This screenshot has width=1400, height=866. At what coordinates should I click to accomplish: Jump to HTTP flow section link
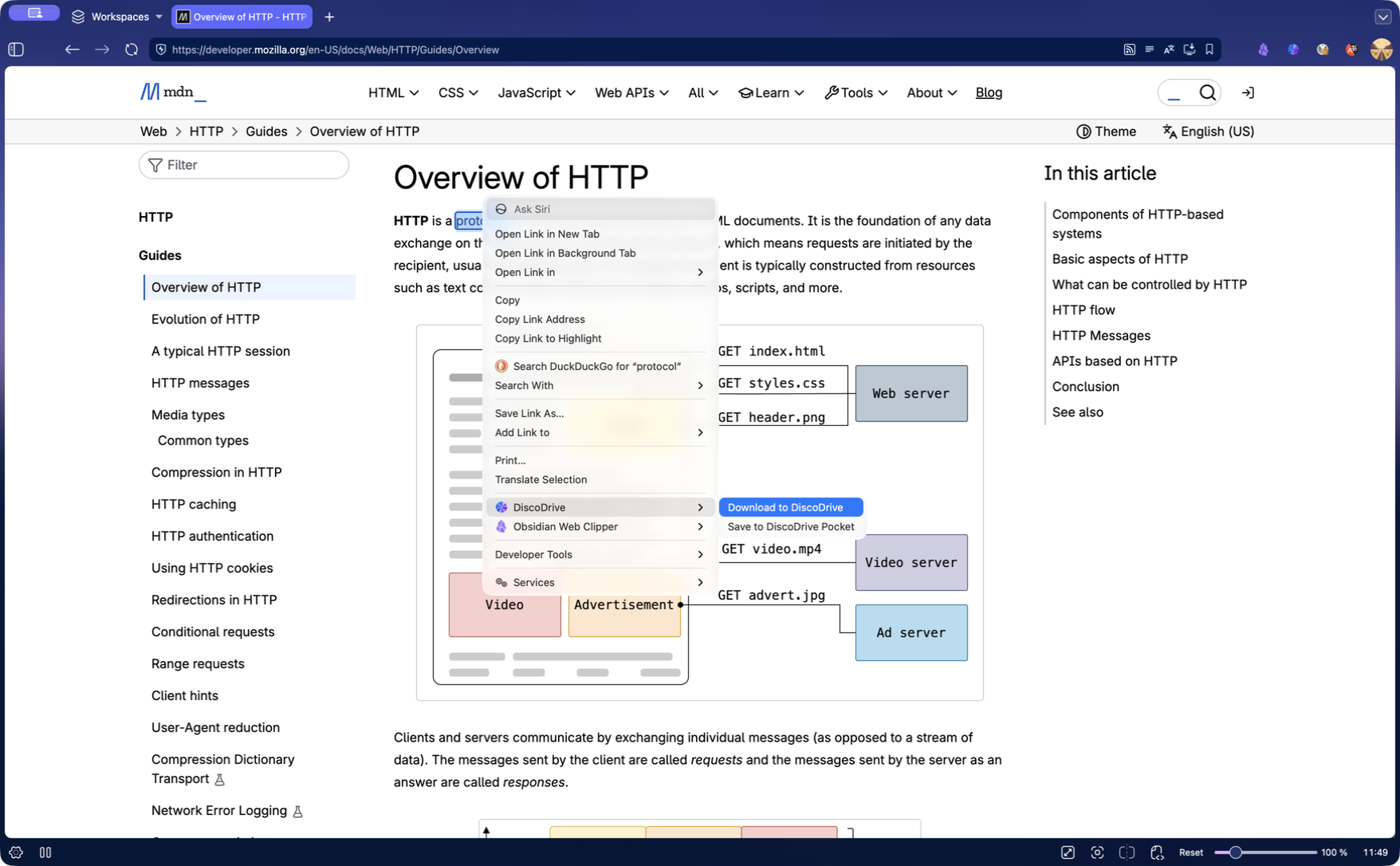(x=1083, y=310)
